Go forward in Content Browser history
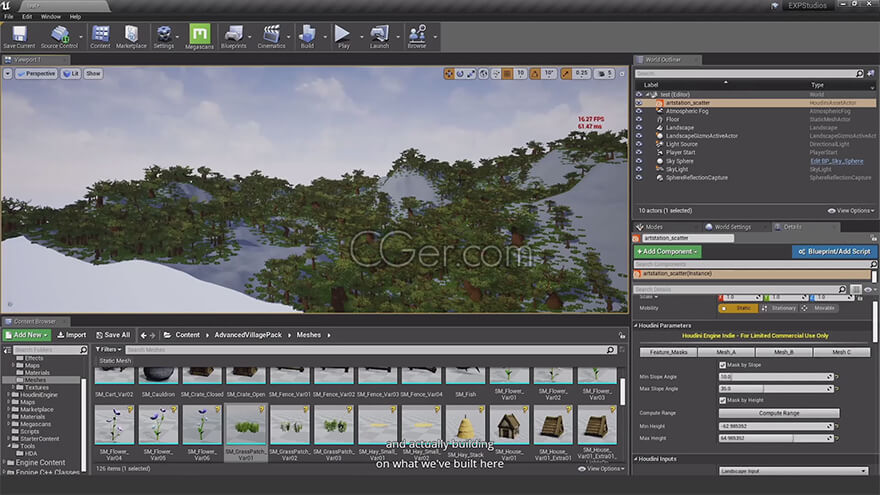Image resolution: width=880 pixels, height=495 pixels. (153, 335)
